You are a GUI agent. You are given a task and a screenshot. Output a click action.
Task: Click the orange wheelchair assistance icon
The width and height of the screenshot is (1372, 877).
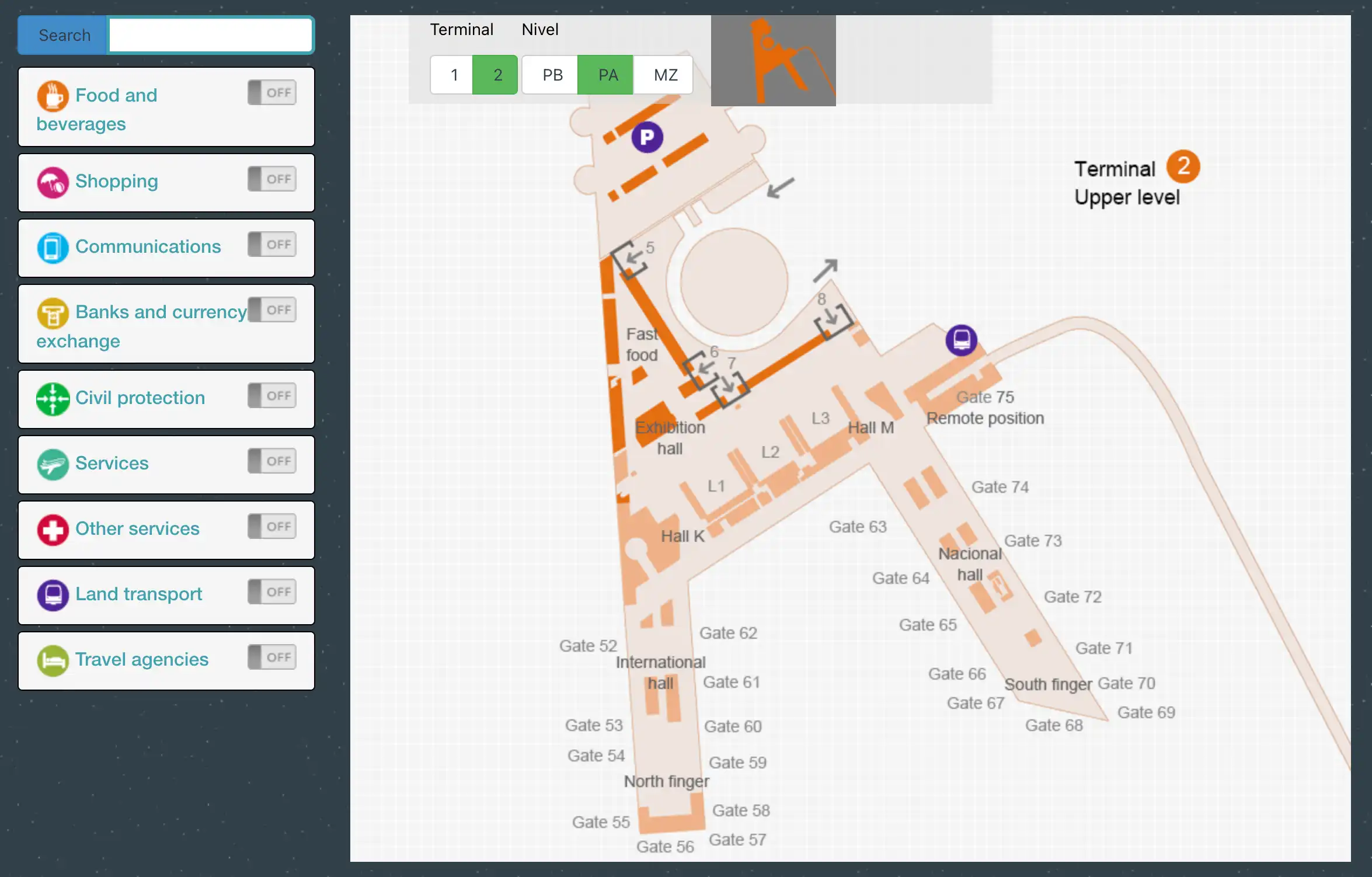click(x=773, y=60)
